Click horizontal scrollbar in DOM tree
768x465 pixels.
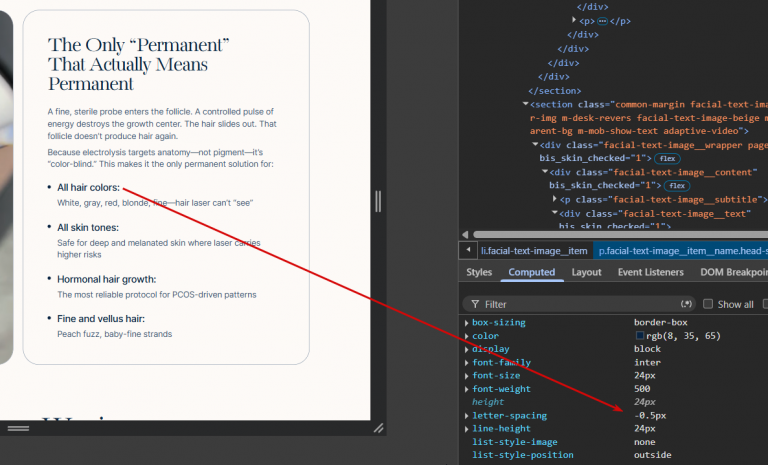point(620,235)
